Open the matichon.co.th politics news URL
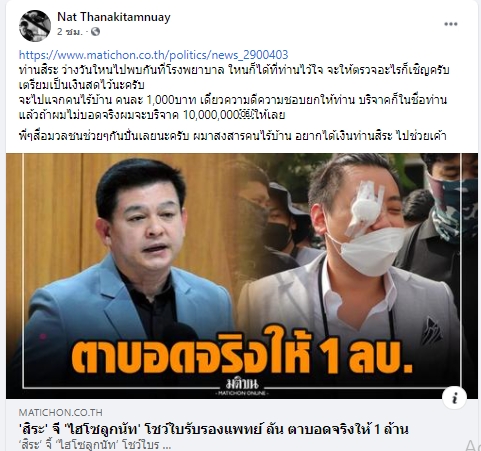481x451 pixels. 153,55
